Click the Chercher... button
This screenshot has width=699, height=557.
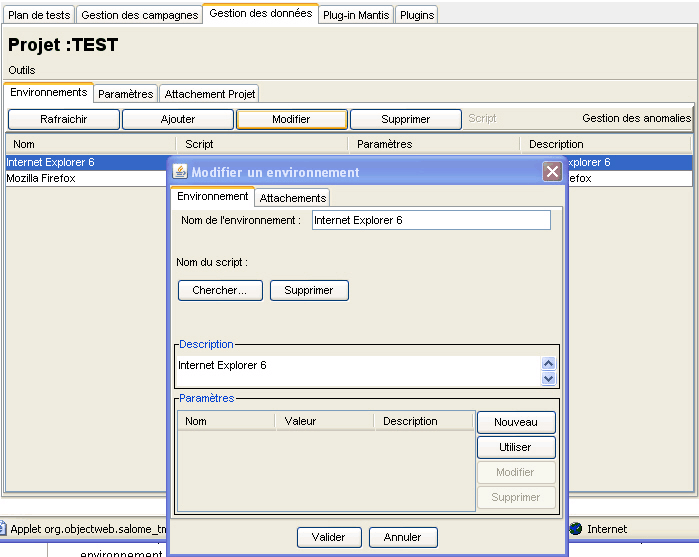[x=220, y=290]
